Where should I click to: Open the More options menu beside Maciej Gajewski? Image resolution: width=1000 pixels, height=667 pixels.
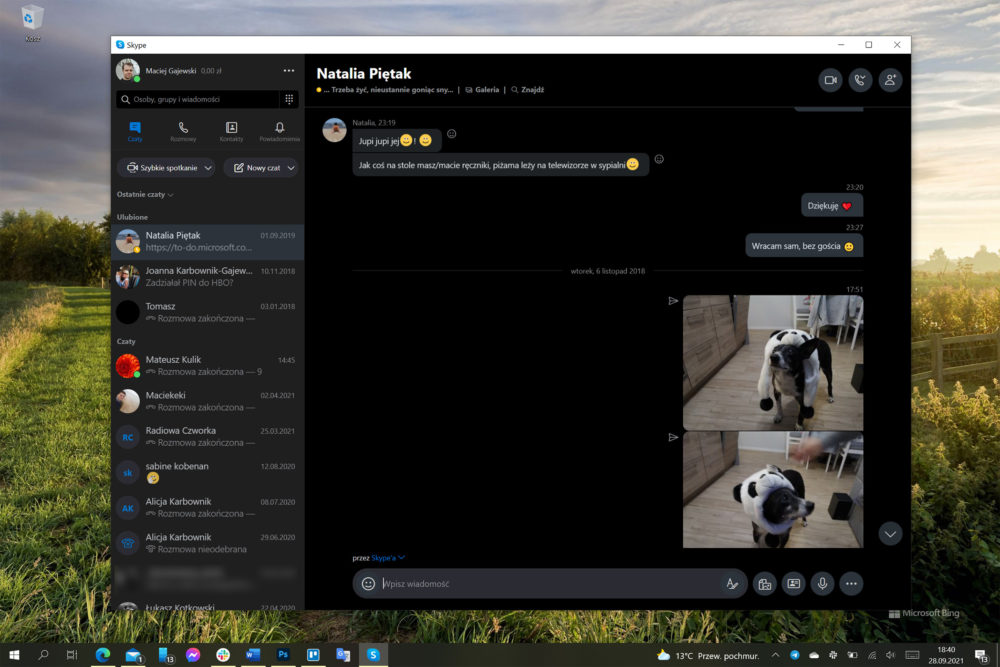289,71
